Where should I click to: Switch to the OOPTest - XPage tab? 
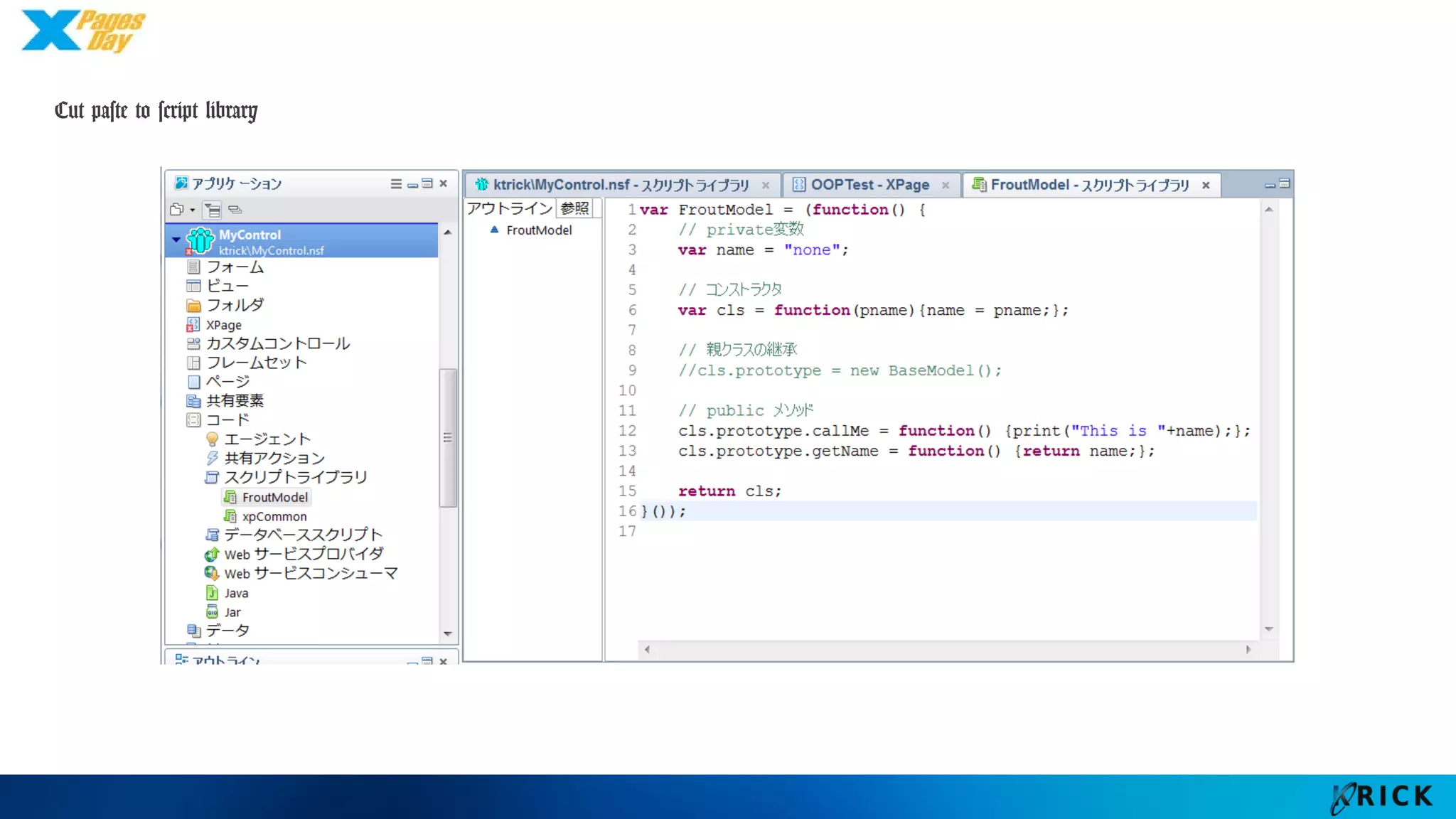(869, 185)
